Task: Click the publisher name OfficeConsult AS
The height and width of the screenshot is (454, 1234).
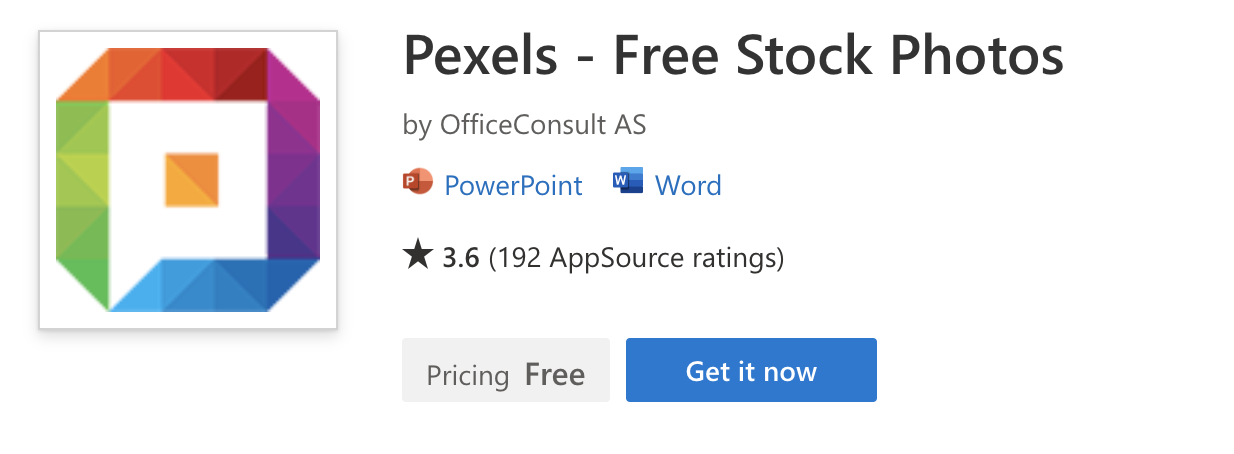Action: click(543, 126)
